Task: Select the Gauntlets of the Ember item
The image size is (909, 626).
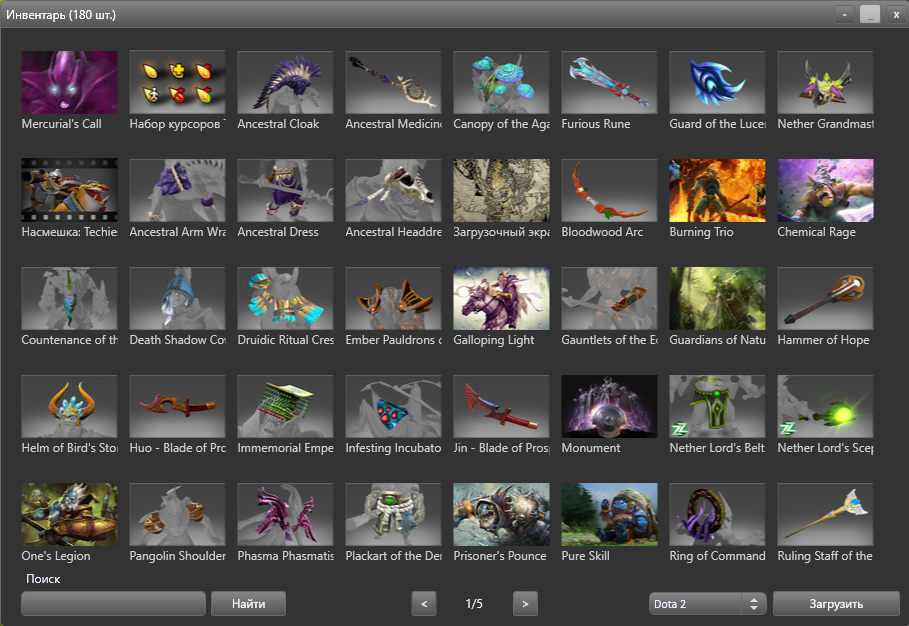Action: 609,299
